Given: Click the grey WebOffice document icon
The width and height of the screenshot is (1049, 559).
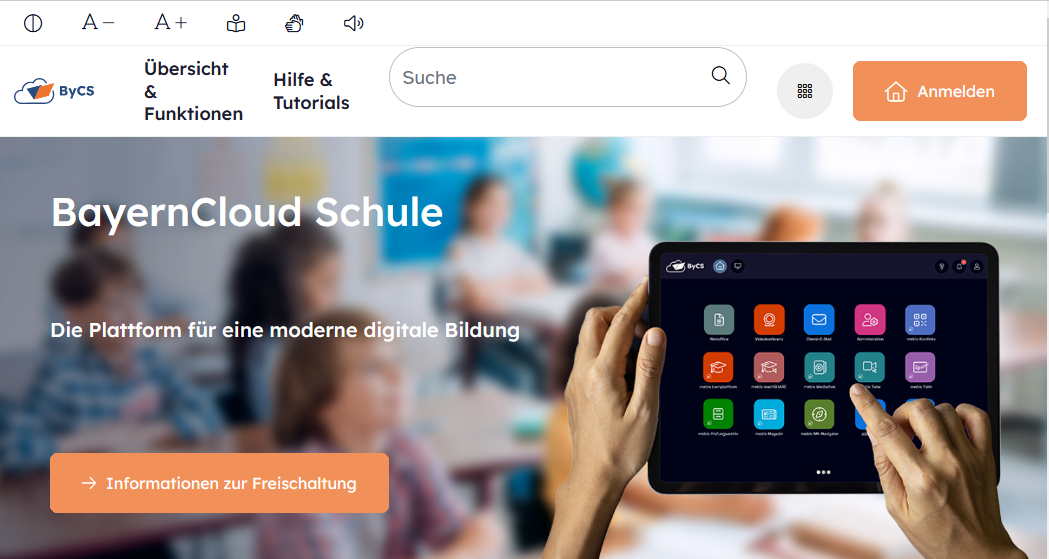Looking at the screenshot, I should [x=719, y=320].
